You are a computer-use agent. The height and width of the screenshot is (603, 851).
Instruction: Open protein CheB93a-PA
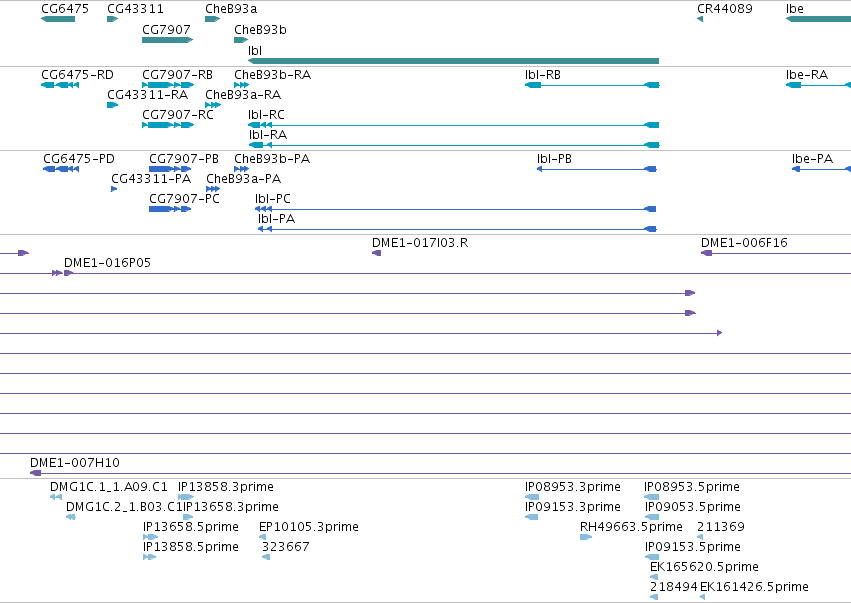tap(213, 189)
